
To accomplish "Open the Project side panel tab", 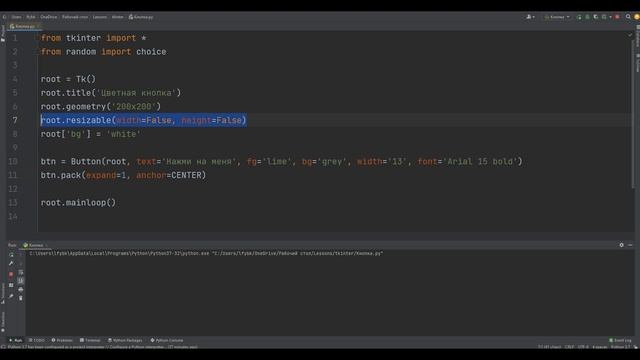I will coord(3,34).
